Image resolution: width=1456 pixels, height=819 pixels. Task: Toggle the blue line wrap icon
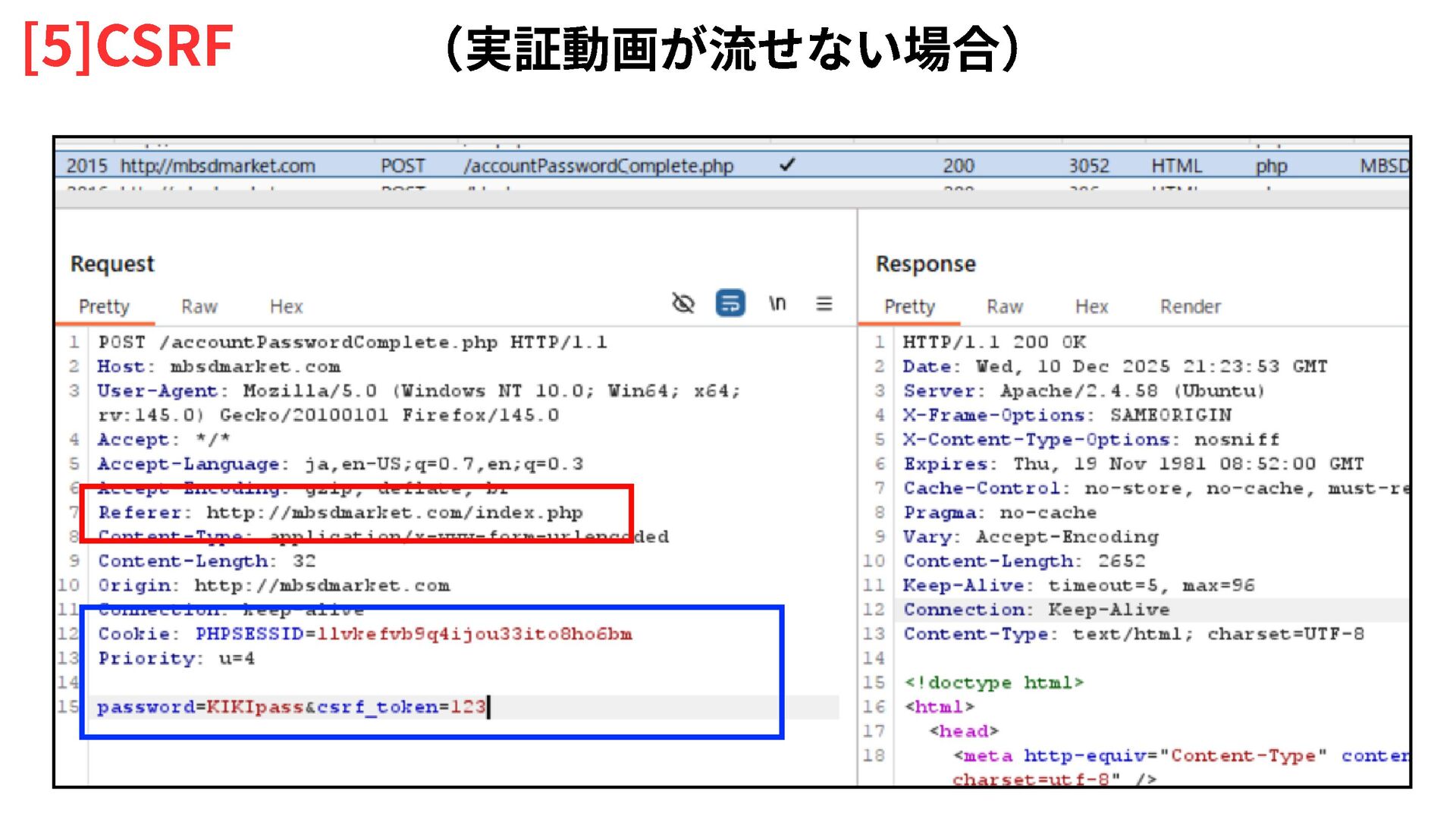[x=730, y=304]
